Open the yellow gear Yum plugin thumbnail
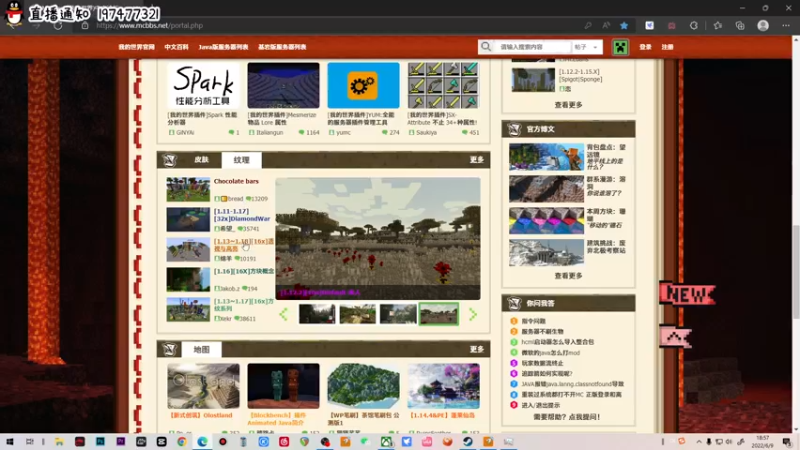Screen dimensions: 800x450 tap(363, 85)
